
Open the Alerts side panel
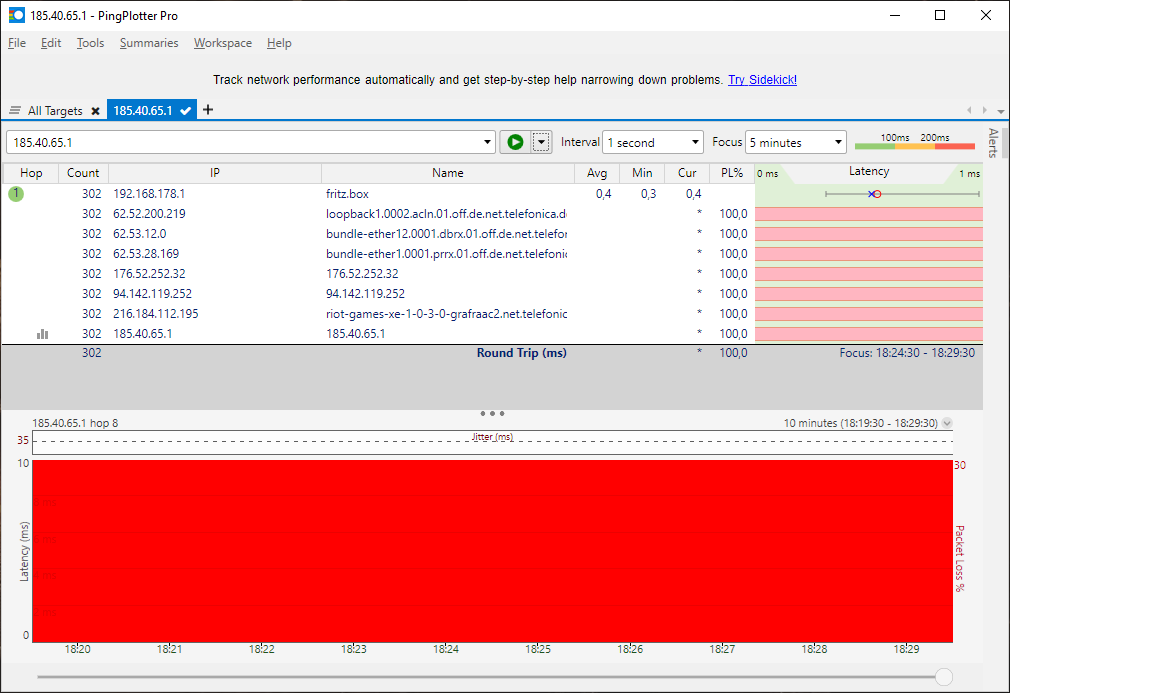(x=993, y=143)
